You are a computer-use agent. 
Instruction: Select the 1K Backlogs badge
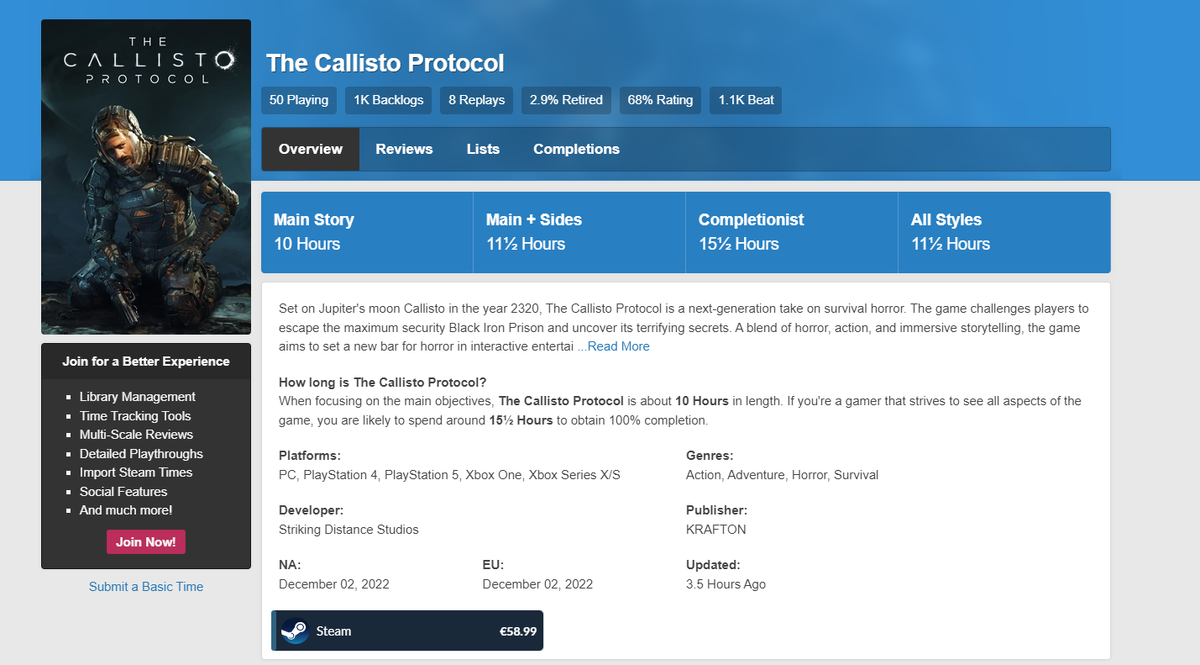coord(389,100)
